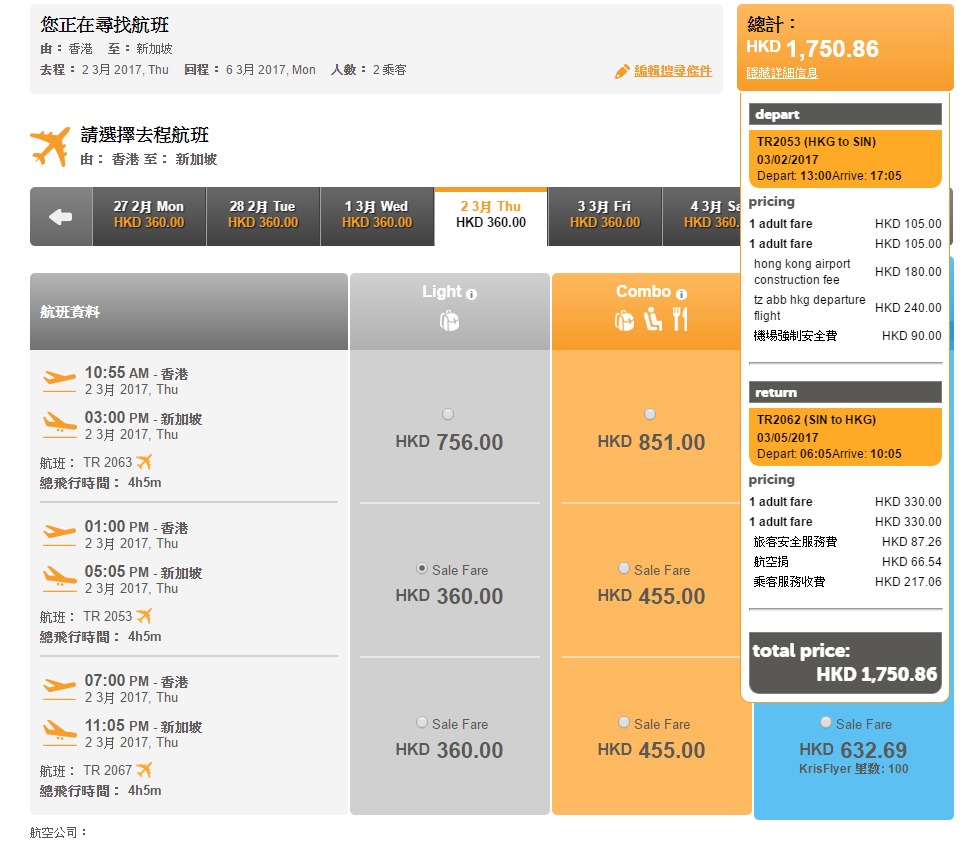The height and width of the screenshot is (845, 967).
Task: Choose Light fare HKD 756.00 for TR 2063
Action: pyautogui.click(x=448, y=414)
